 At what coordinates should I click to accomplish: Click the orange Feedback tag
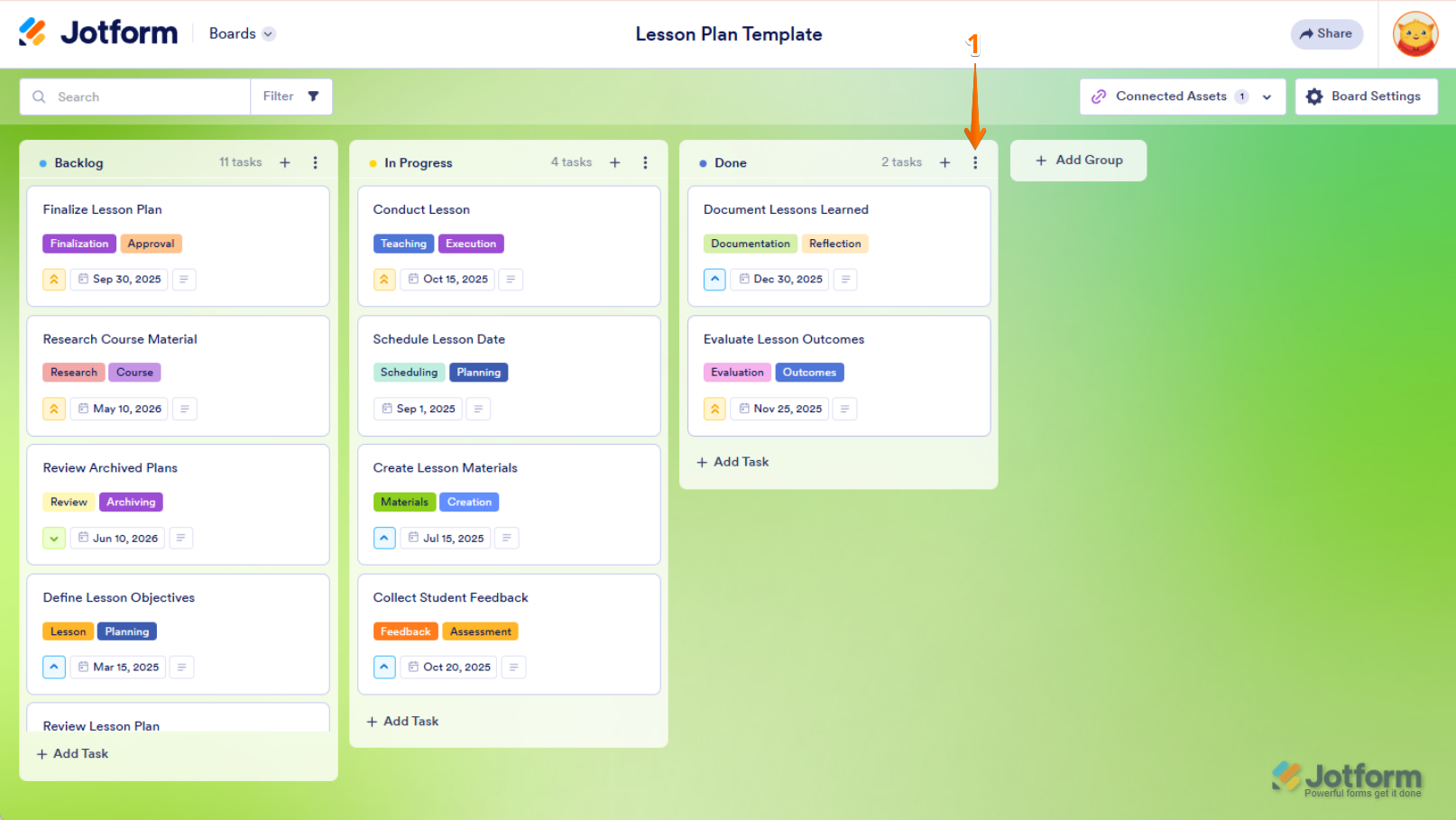coord(405,631)
